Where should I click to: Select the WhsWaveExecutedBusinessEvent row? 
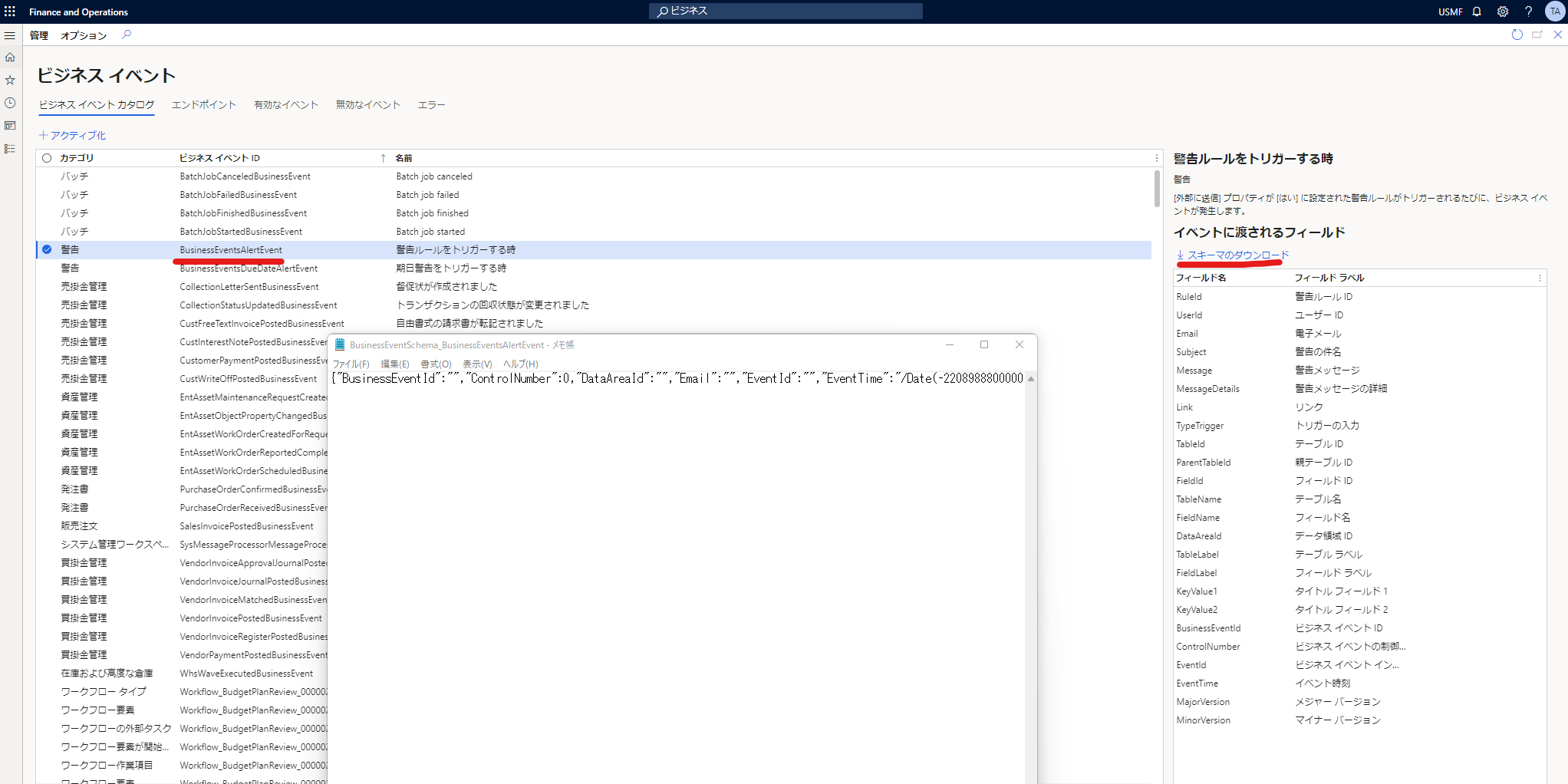[183, 674]
